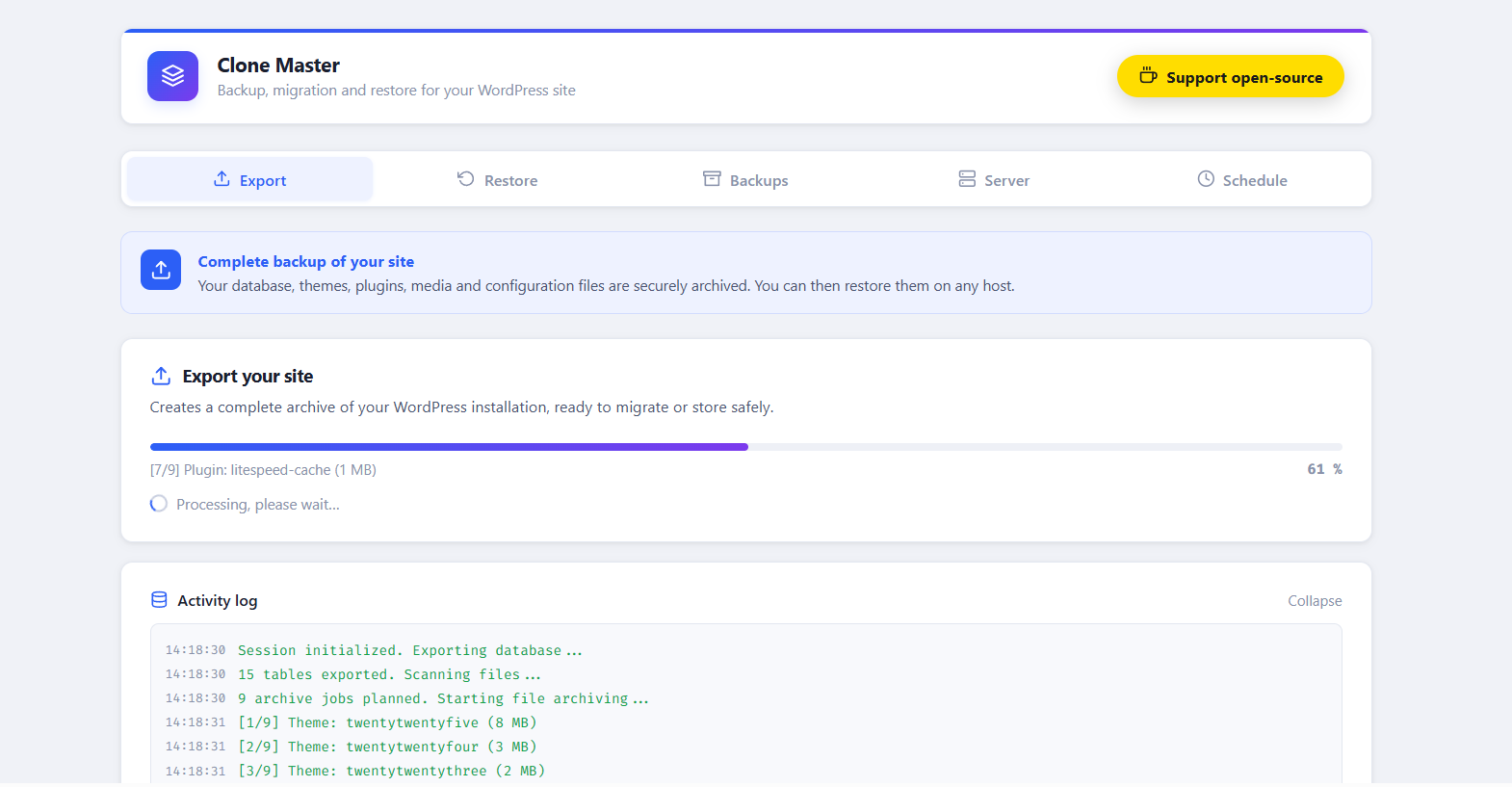Open the Schedule tab
The image size is (1512, 787).
[x=1242, y=179]
